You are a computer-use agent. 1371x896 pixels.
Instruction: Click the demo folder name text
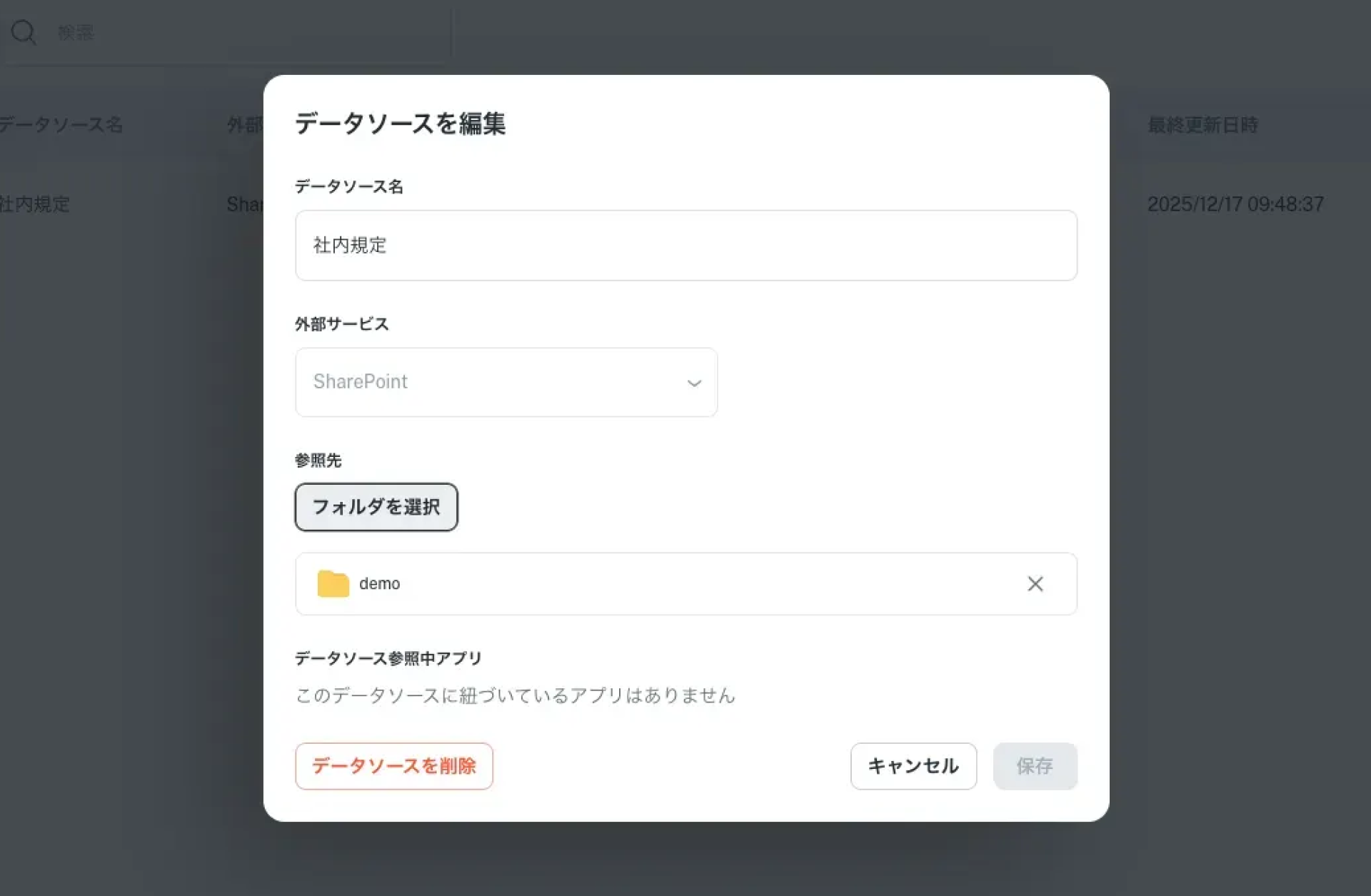click(x=379, y=584)
